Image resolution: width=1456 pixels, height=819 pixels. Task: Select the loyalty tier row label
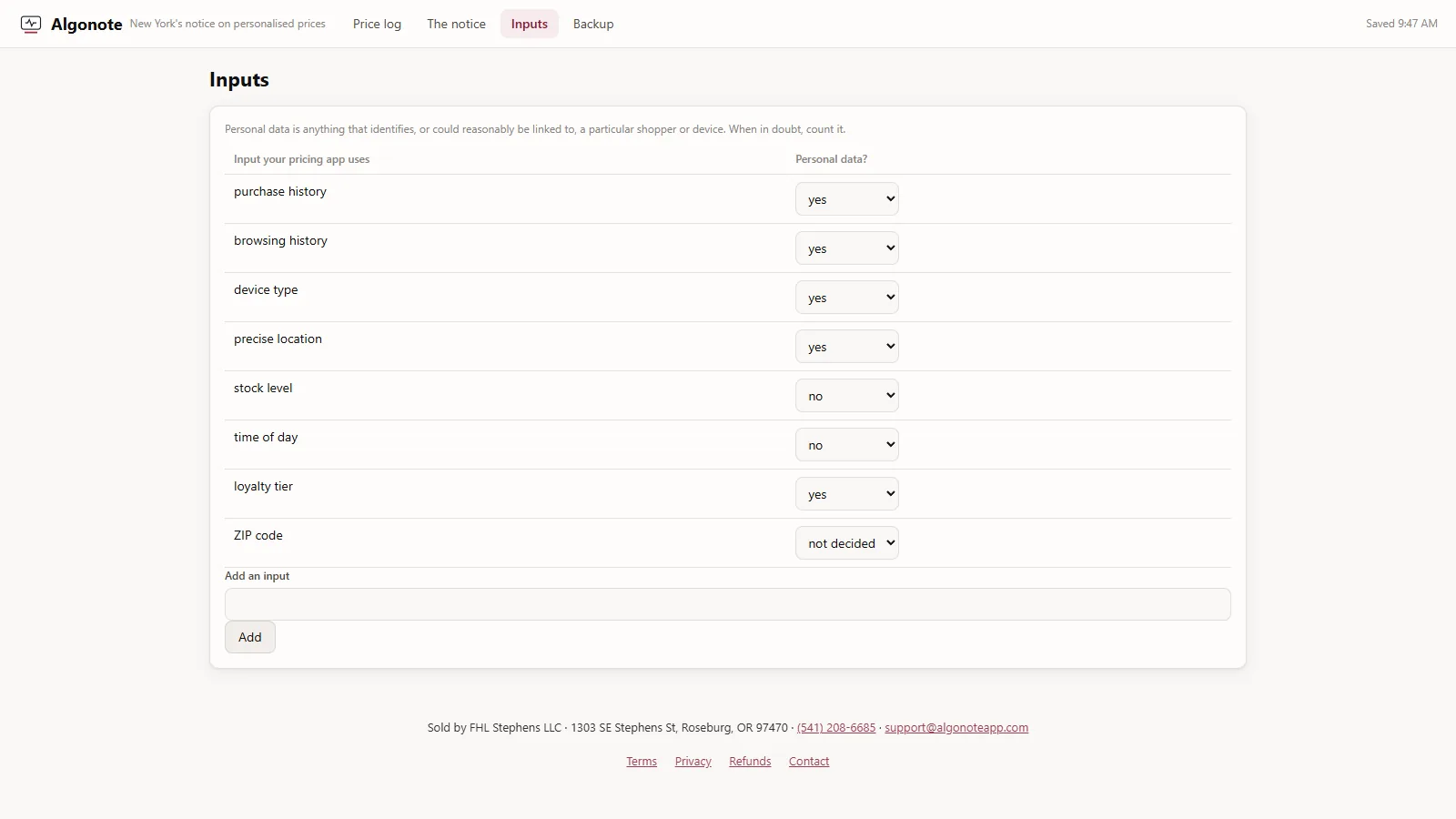pos(263,486)
